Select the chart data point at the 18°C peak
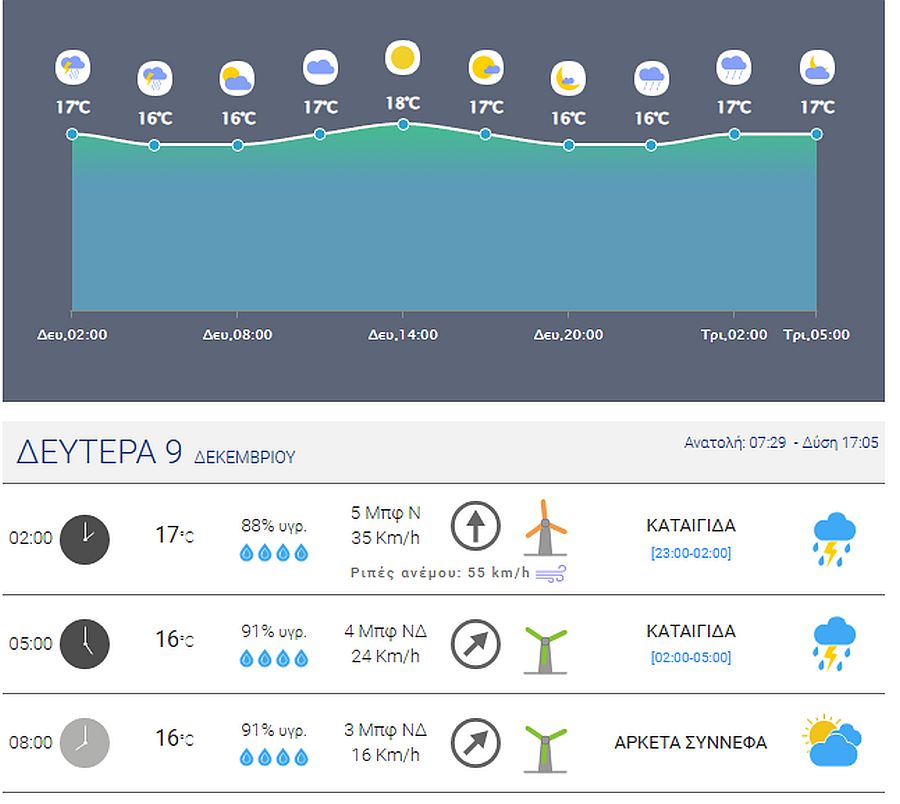Image resolution: width=900 pixels, height=804 pixels. point(403,124)
